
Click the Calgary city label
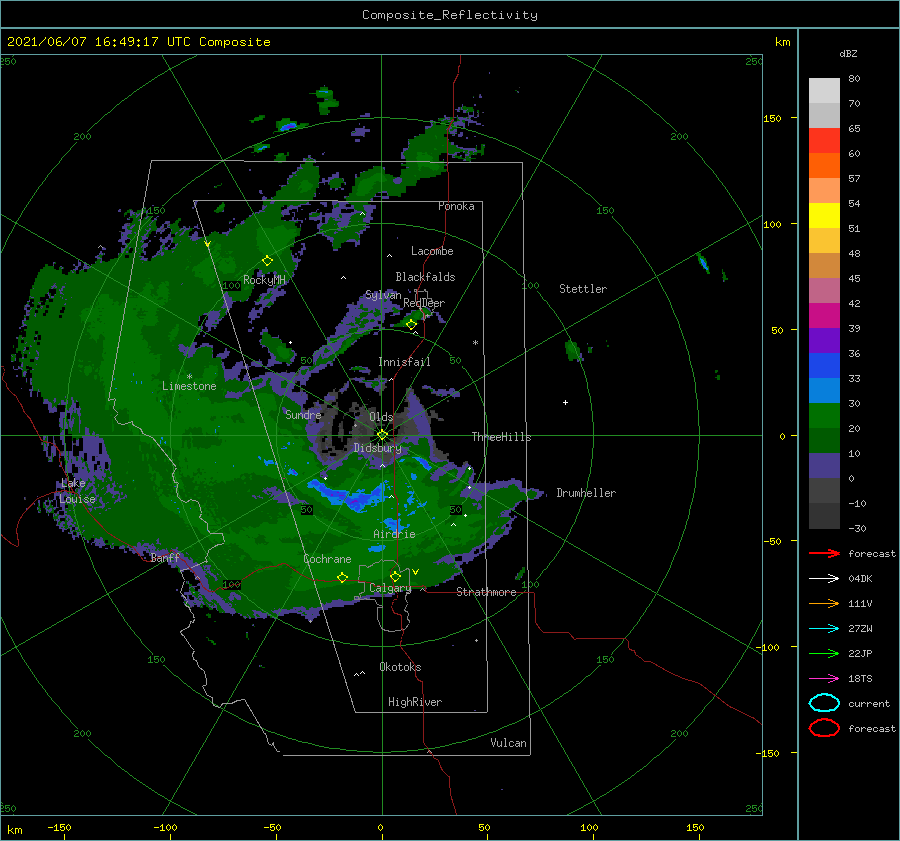(x=390, y=588)
